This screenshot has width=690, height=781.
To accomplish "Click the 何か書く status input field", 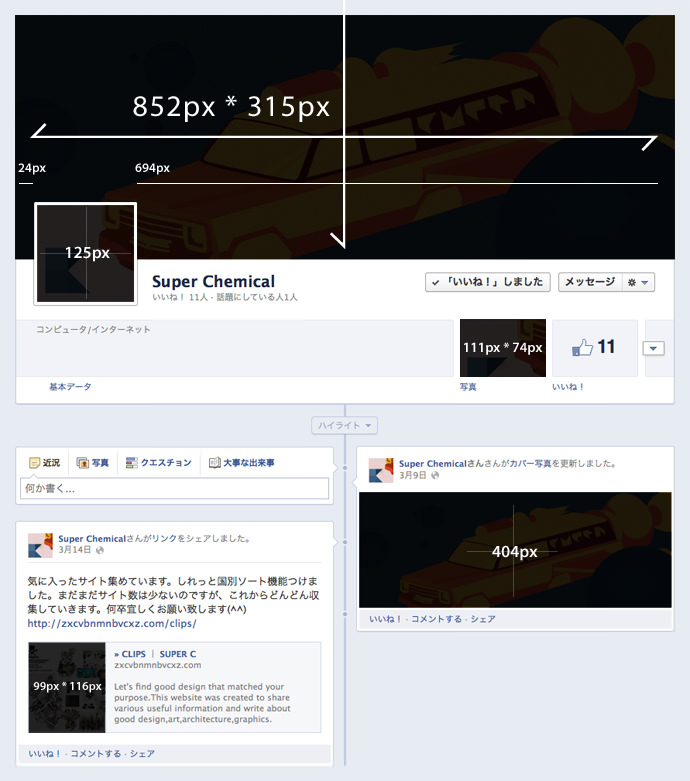I will click(x=174, y=489).
